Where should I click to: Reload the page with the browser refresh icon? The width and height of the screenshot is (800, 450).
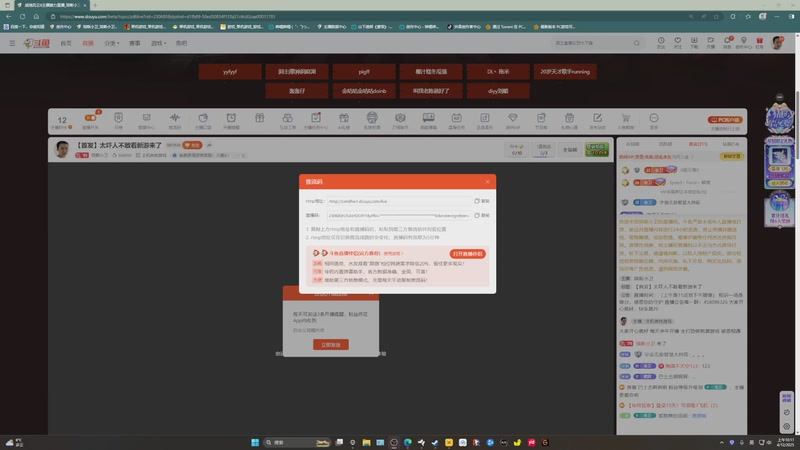(x=22, y=16)
